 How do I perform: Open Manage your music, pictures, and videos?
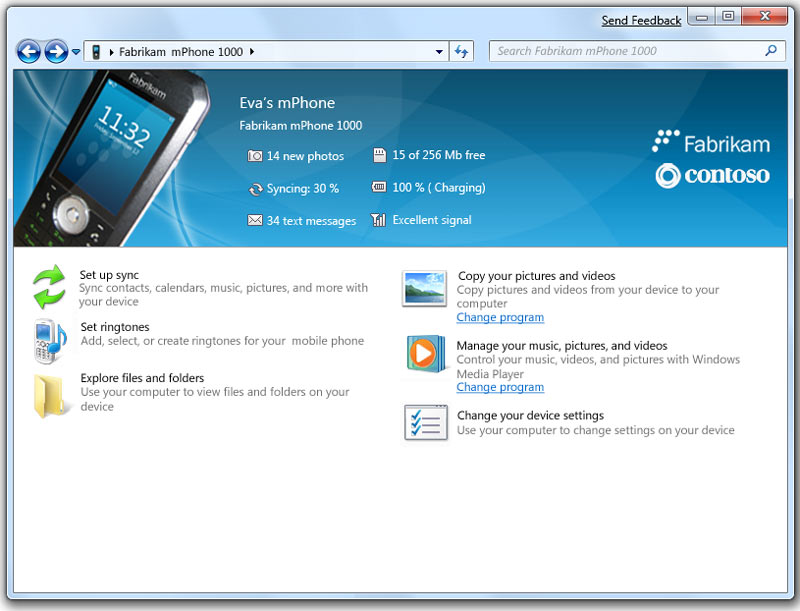[x=562, y=346]
